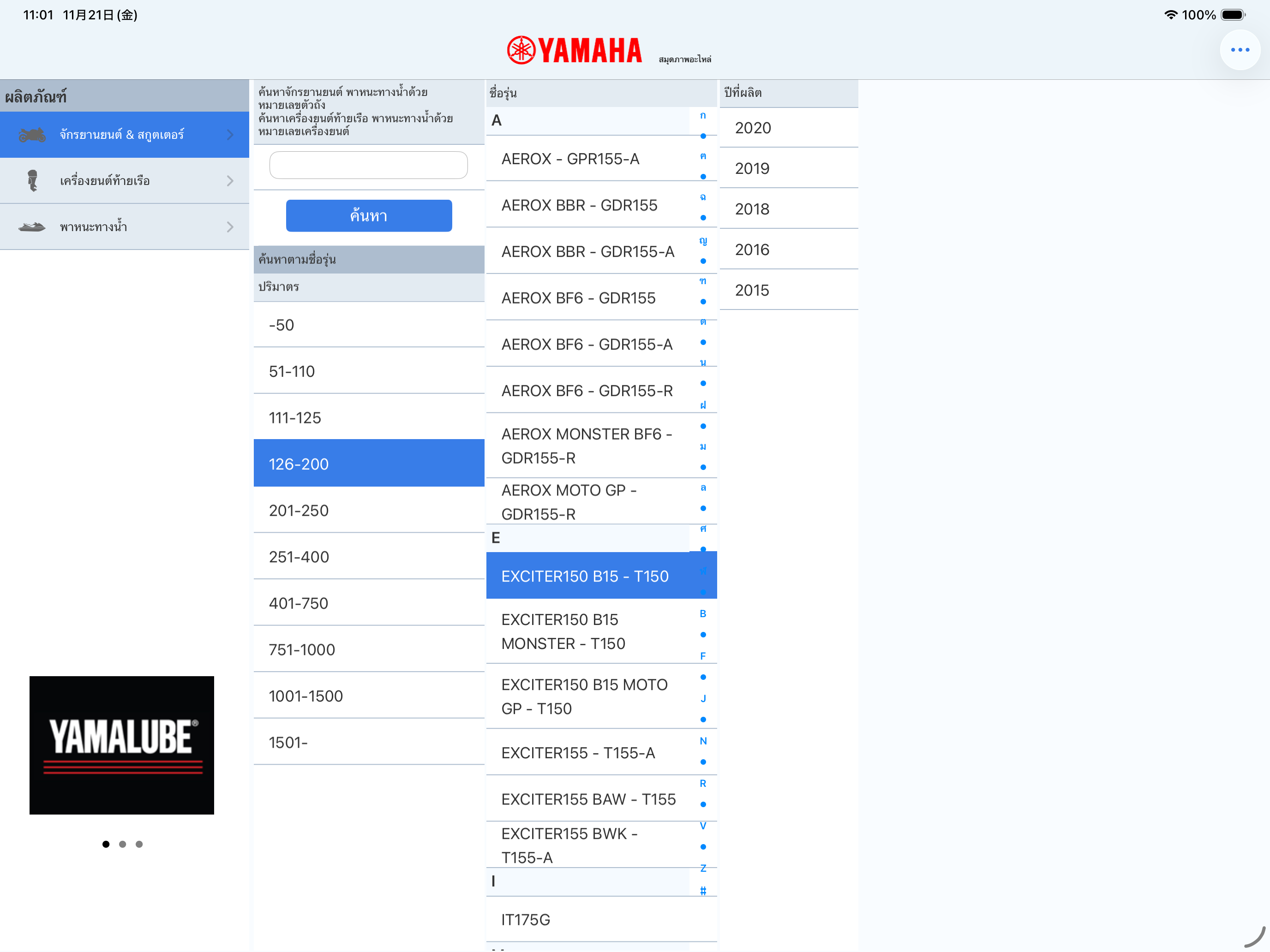Jump to index letter B
The height and width of the screenshot is (952, 1270).
(703, 613)
